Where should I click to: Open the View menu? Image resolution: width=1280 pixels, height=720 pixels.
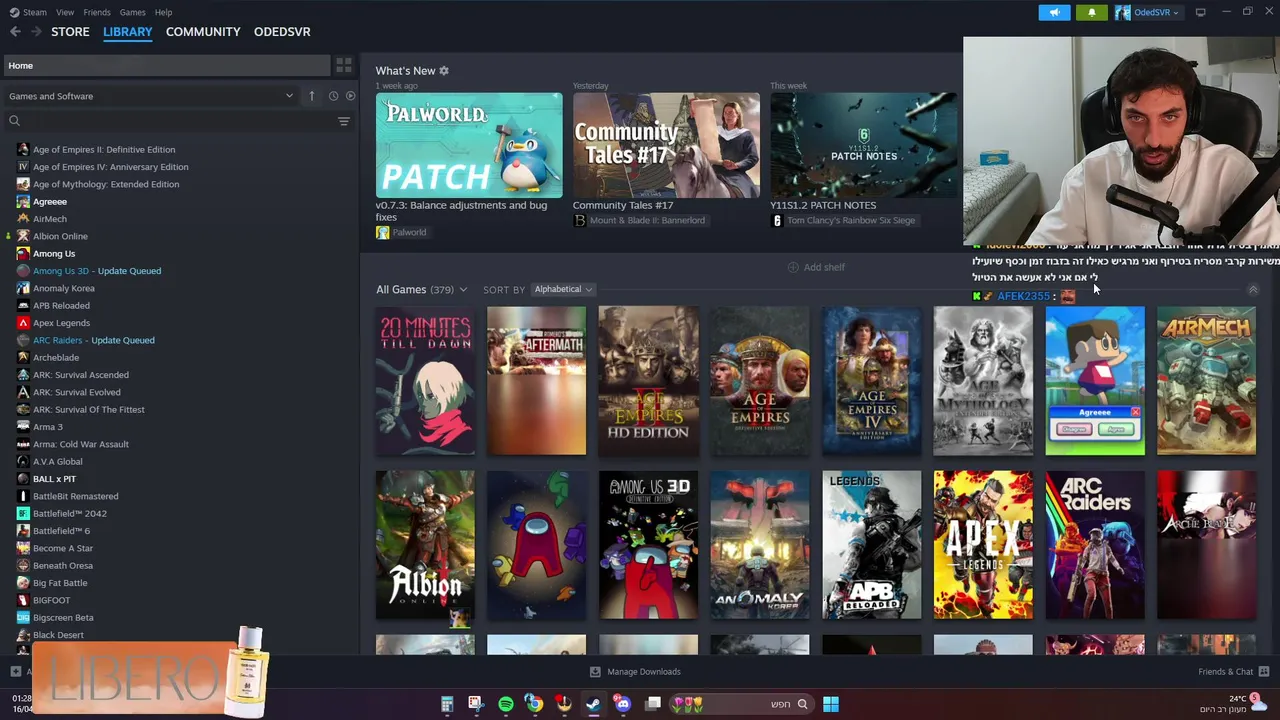(x=65, y=12)
